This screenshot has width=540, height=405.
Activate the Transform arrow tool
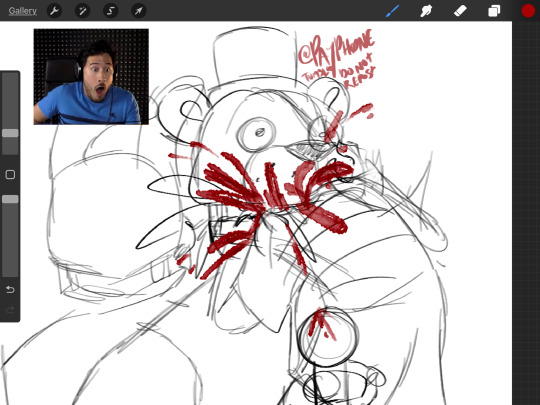[138, 11]
